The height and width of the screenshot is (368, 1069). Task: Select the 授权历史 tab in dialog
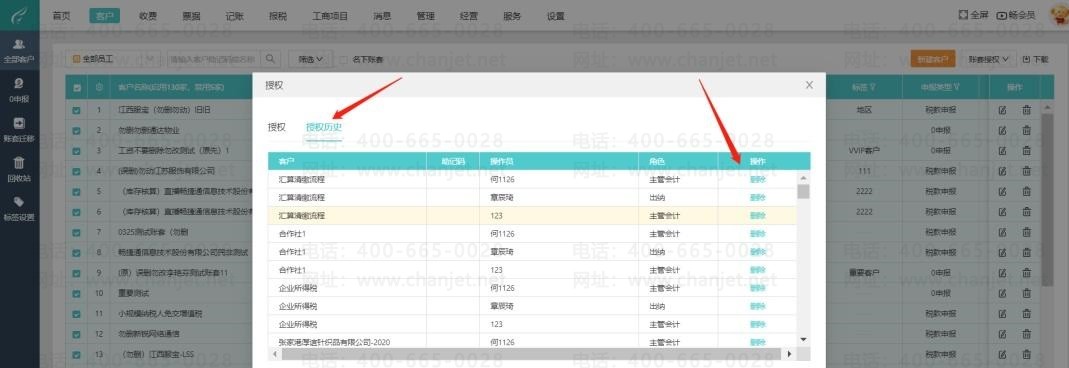point(324,127)
